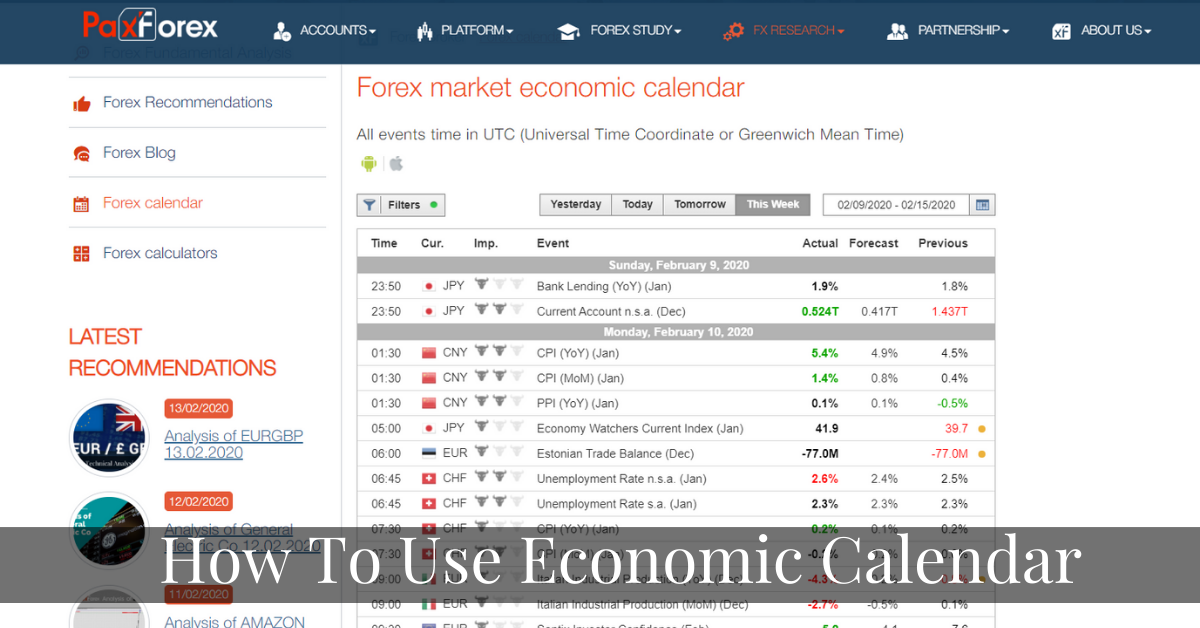
Task: Click the Forex calculators grid icon
Action: coord(81,253)
